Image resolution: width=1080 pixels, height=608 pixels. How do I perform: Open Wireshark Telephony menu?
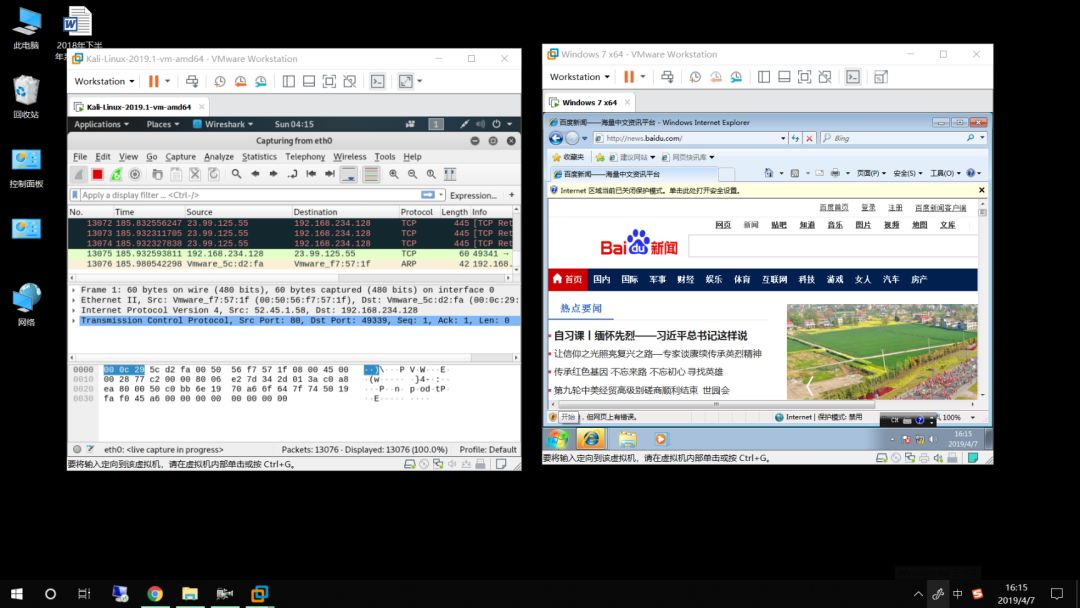305,157
